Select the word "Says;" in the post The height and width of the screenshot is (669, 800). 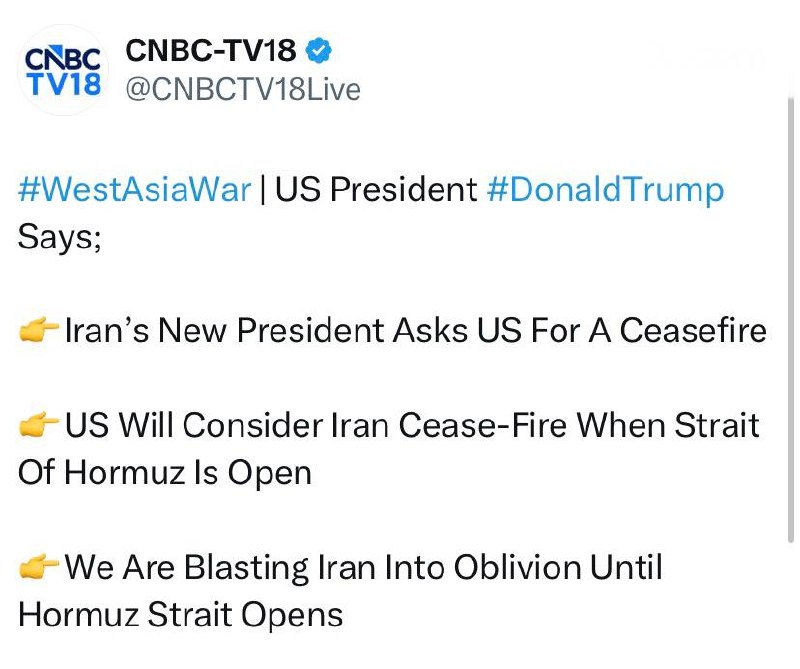(x=60, y=236)
